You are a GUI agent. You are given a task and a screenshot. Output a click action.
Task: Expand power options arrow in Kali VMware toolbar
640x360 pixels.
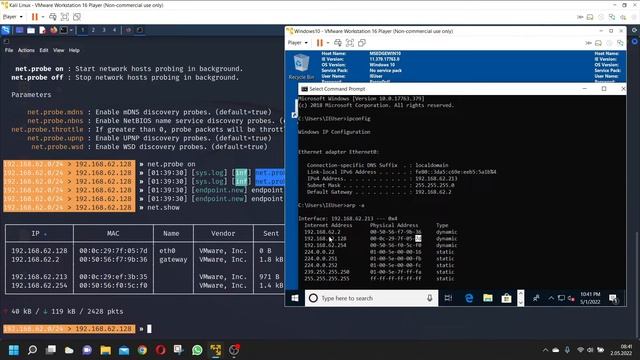click(x=43, y=17)
